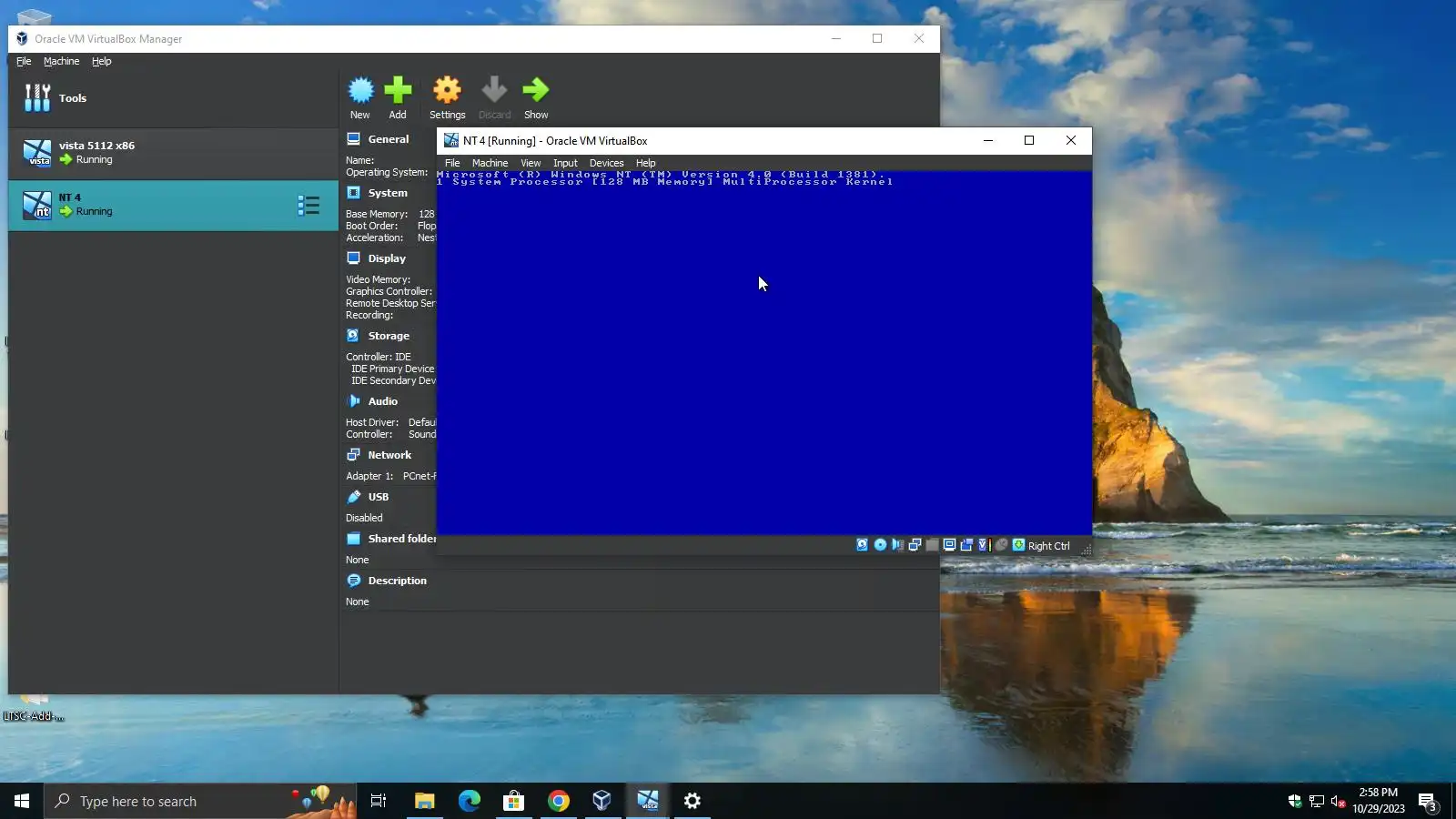Viewport: 1456px width, 819px height.
Task: Click the Shared folders section folder icon
Action: pyautogui.click(x=354, y=539)
